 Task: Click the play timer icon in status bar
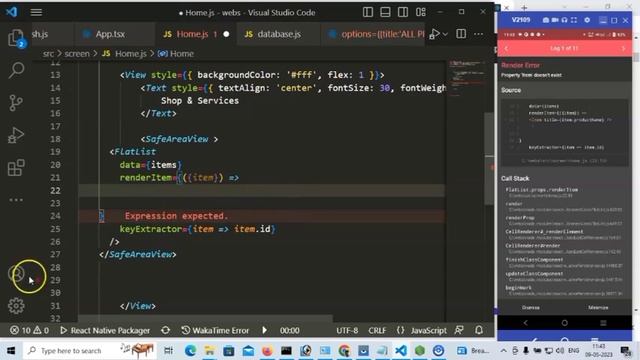click(x=264, y=330)
